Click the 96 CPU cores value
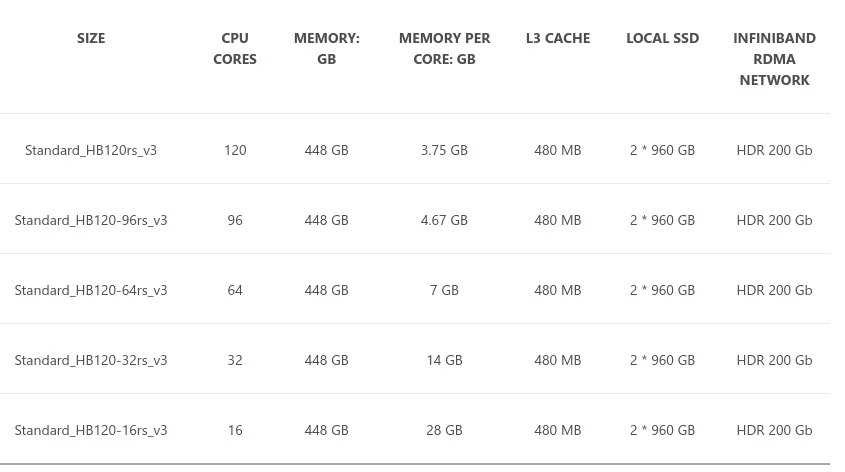845x472 pixels. pos(235,220)
